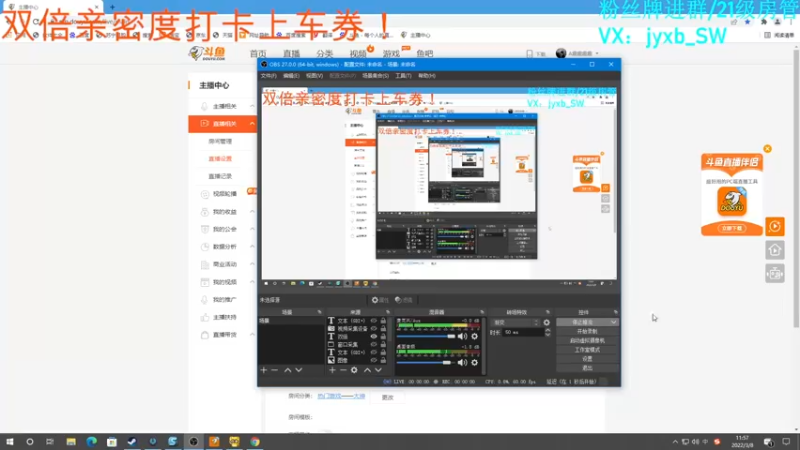The width and height of the screenshot is (800, 450).
Task: Enable 工作室模式 studio mode
Action: 587,350
